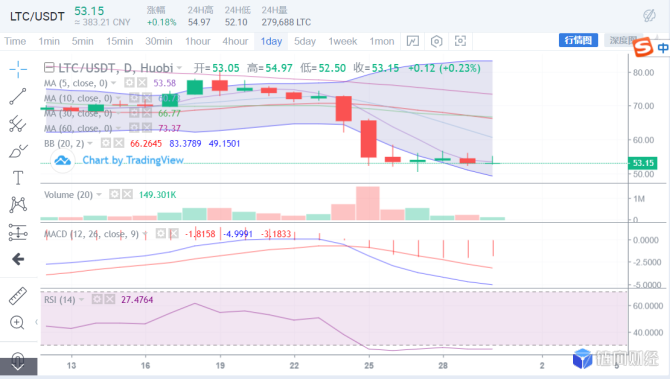Click the blue 行情图 button
This screenshot has height=379, width=670.
[578, 40]
